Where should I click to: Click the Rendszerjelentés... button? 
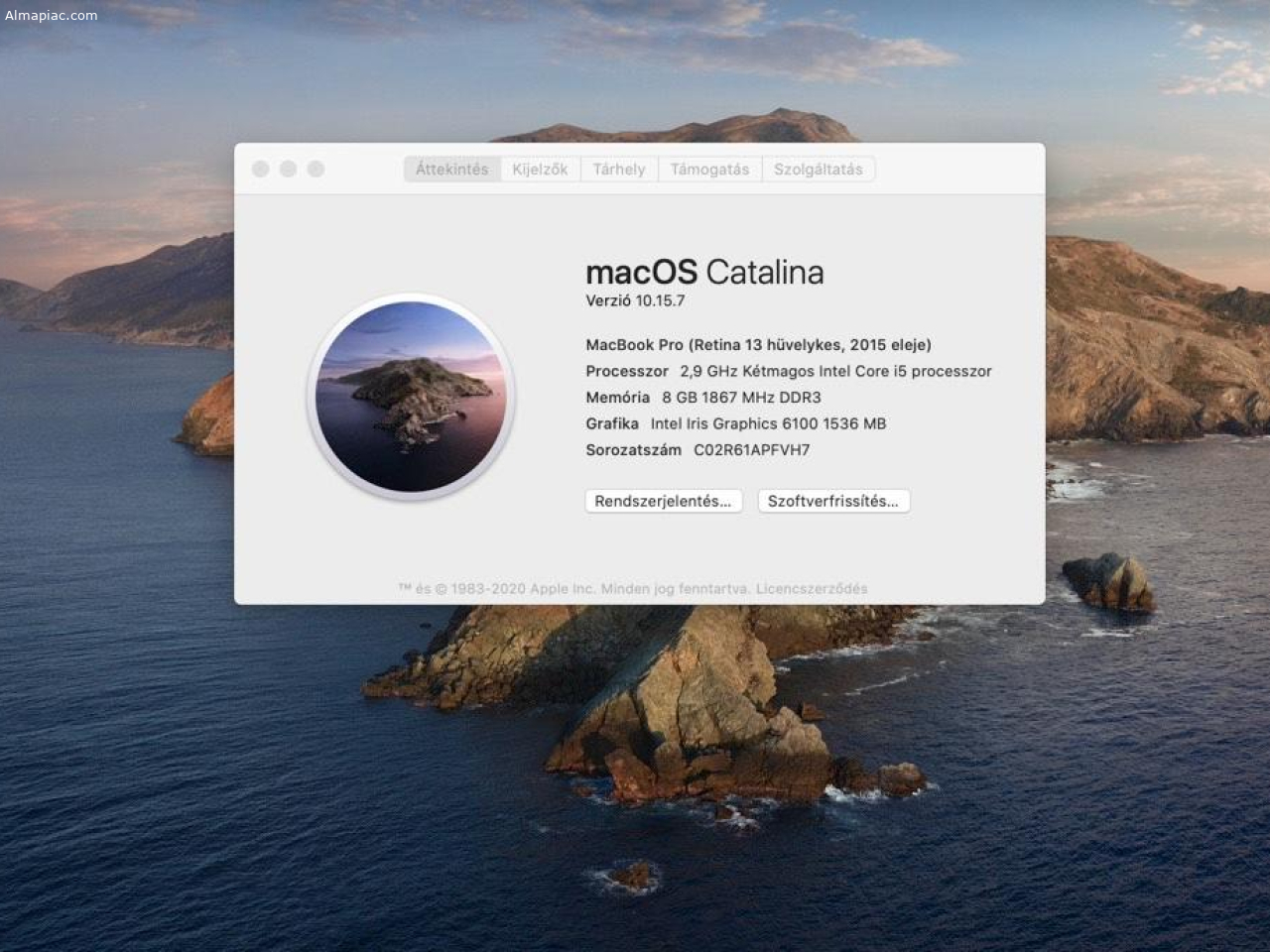pyautogui.click(x=664, y=501)
